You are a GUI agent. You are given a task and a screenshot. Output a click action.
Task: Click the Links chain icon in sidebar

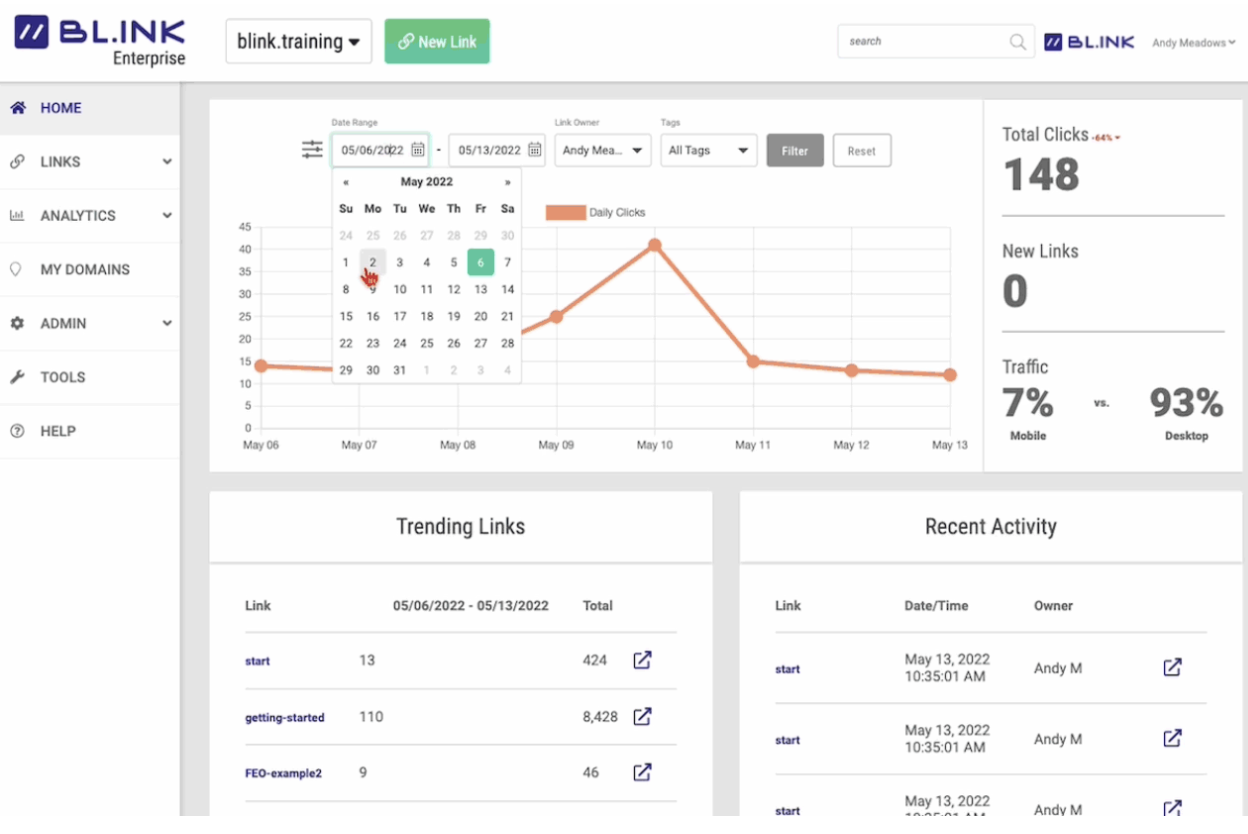[17, 162]
